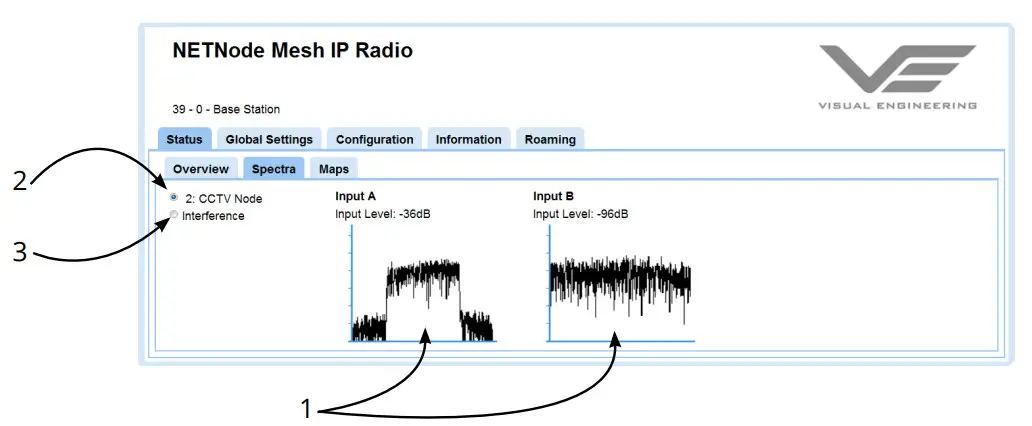This screenshot has width=1032, height=426.
Task: Click the Input A spectrum graph
Action: tap(422, 283)
